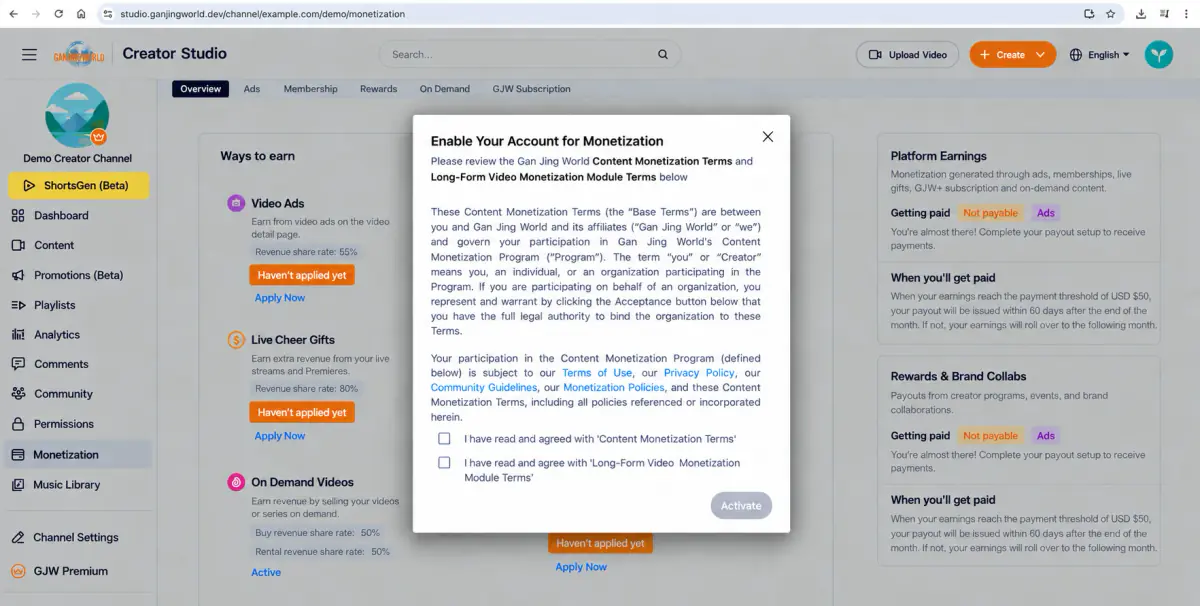Focus the Search input field

click(x=529, y=55)
